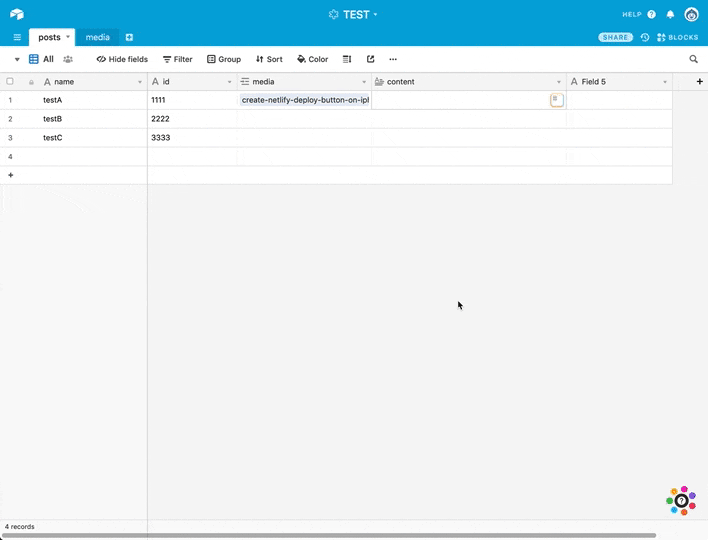Click the media column header
Screen dimensions: 708x540
pyautogui.click(x=304, y=82)
